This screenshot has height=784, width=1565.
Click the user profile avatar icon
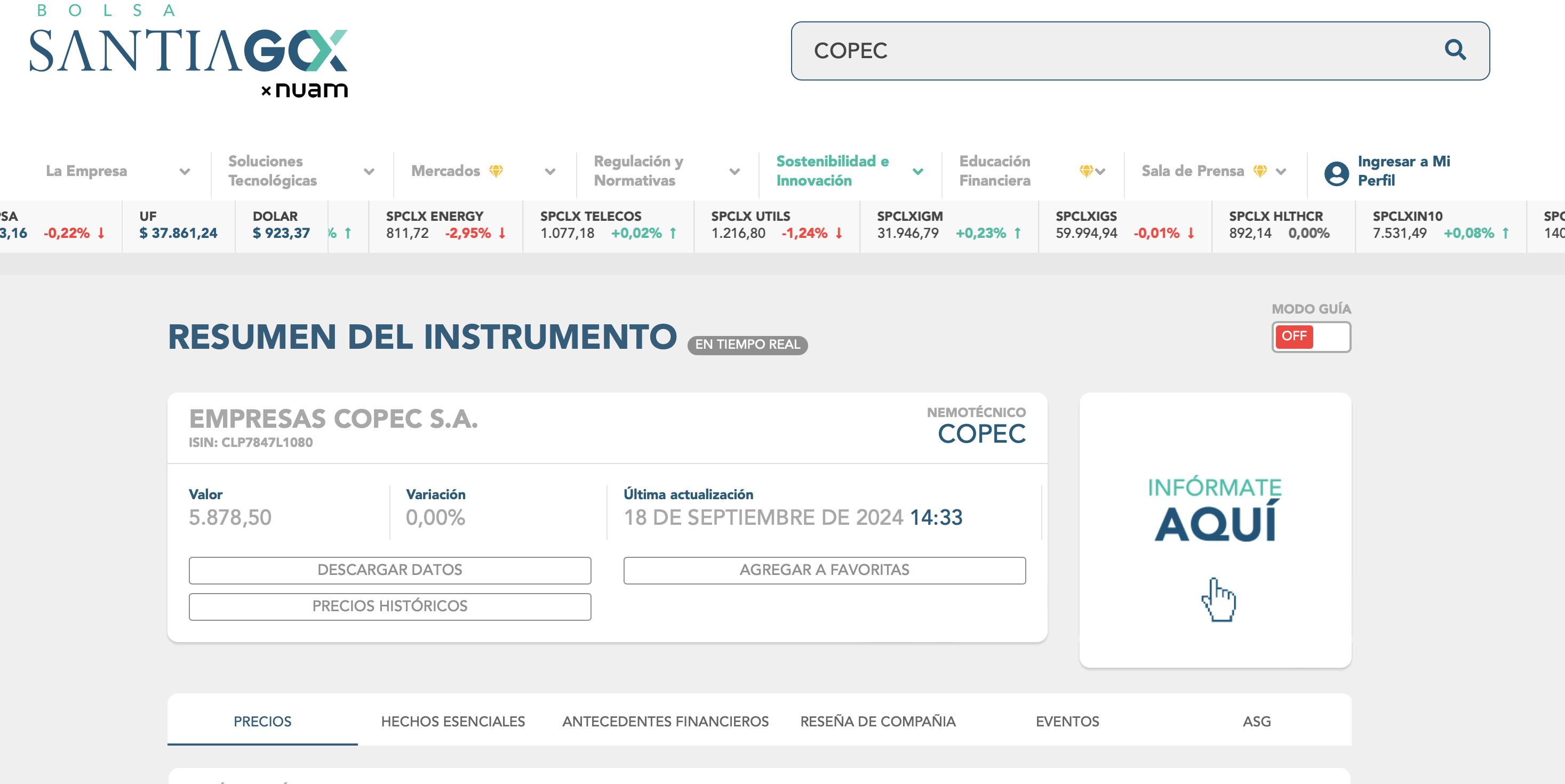pyautogui.click(x=1336, y=173)
